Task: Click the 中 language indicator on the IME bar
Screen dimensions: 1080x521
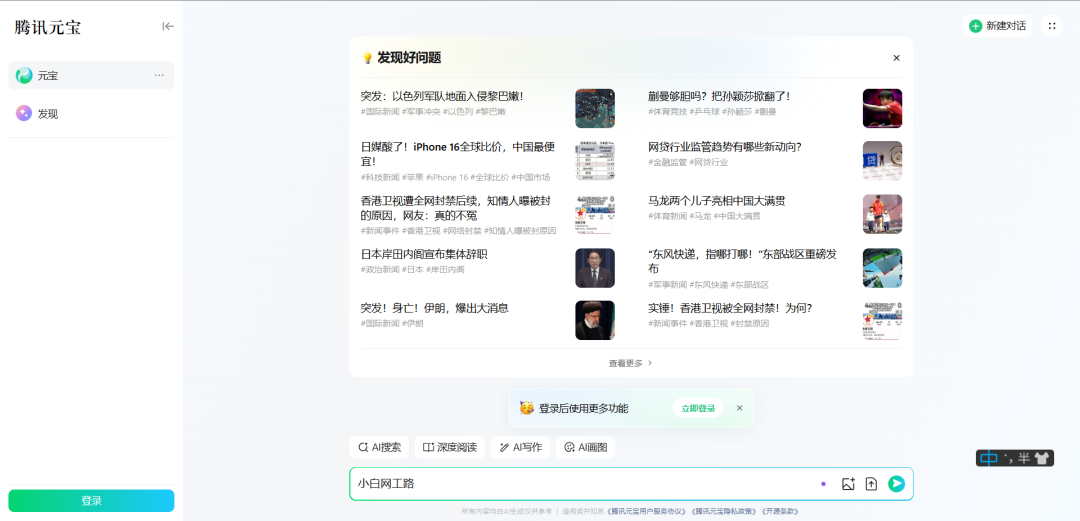Action: (989, 458)
